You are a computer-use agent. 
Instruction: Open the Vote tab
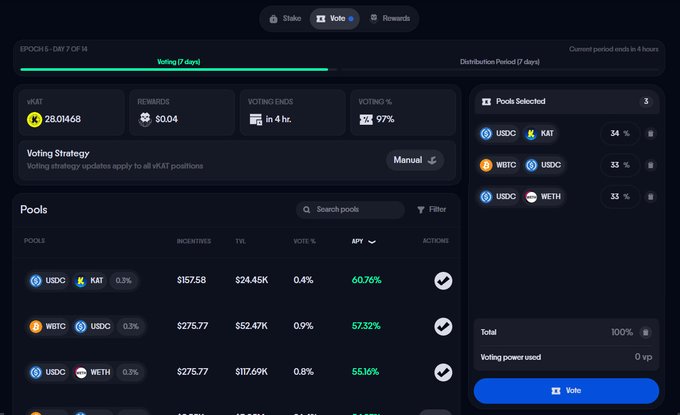pos(334,19)
